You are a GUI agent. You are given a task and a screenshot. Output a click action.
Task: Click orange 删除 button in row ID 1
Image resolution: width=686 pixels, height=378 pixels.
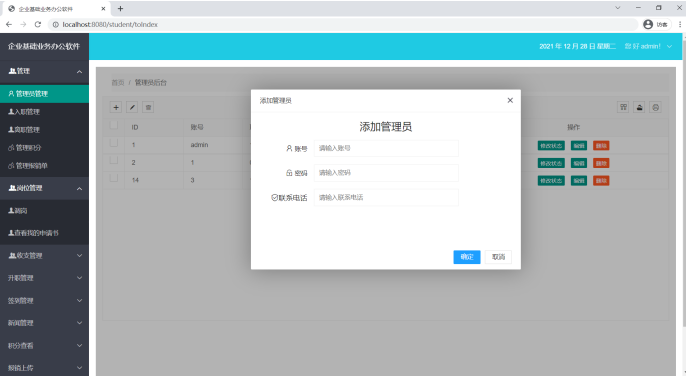[x=601, y=146]
